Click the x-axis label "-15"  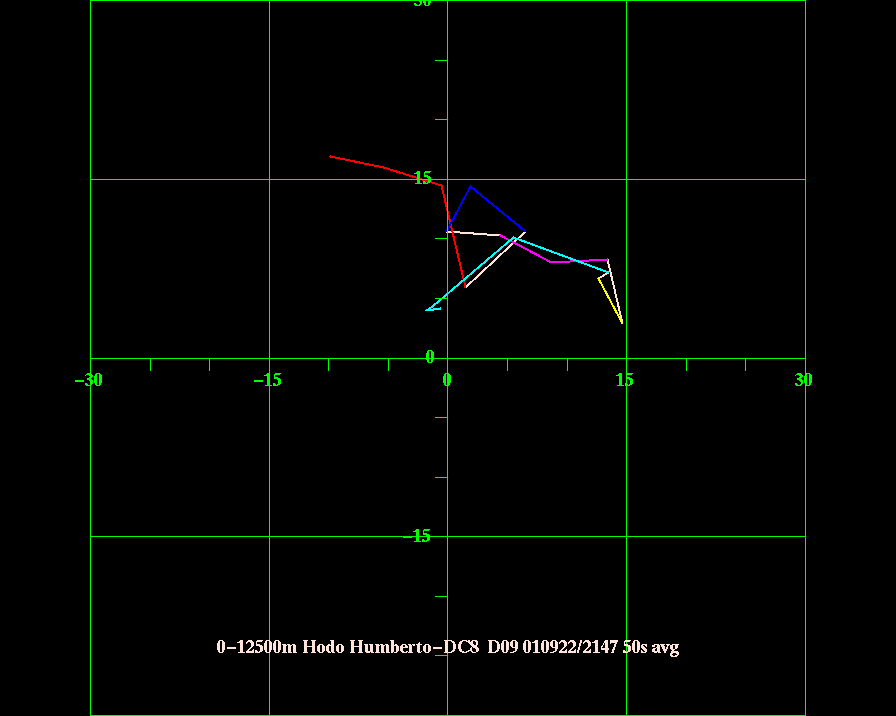pyautogui.click(x=267, y=380)
